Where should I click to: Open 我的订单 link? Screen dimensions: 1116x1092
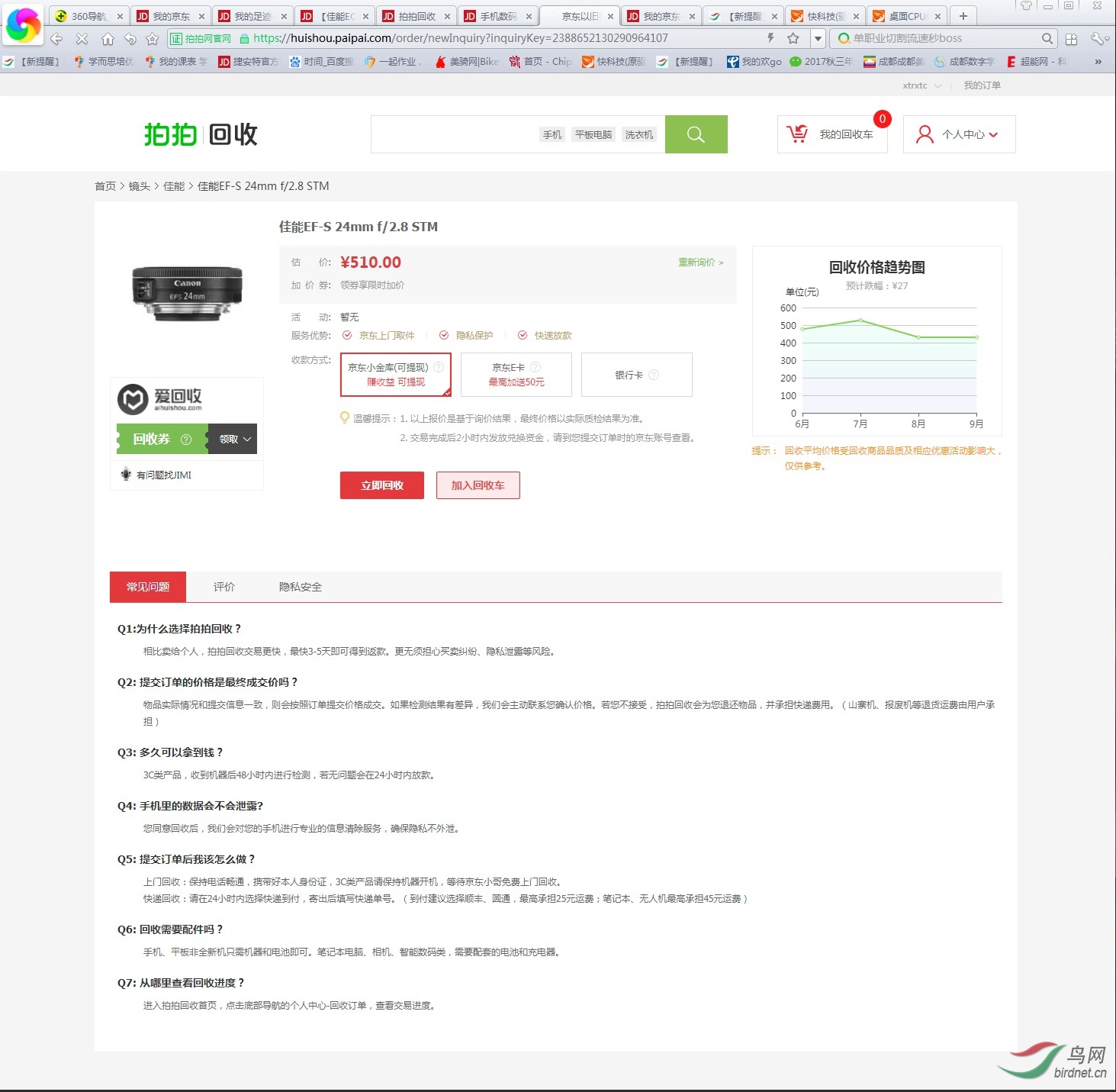(983, 85)
